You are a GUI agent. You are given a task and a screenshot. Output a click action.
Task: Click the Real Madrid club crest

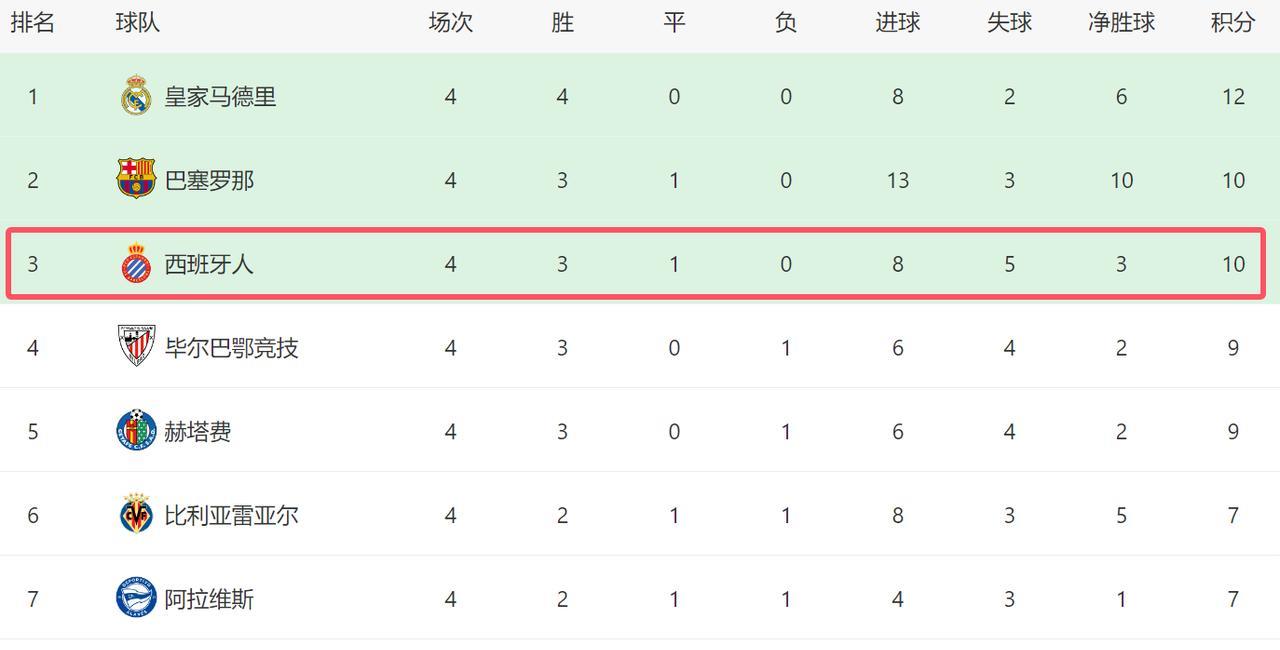(136, 96)
